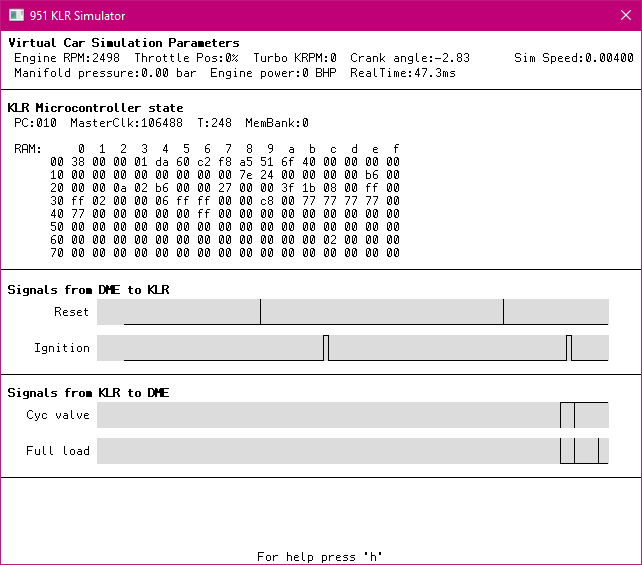Select RAM value 38 in row 00

78,162
